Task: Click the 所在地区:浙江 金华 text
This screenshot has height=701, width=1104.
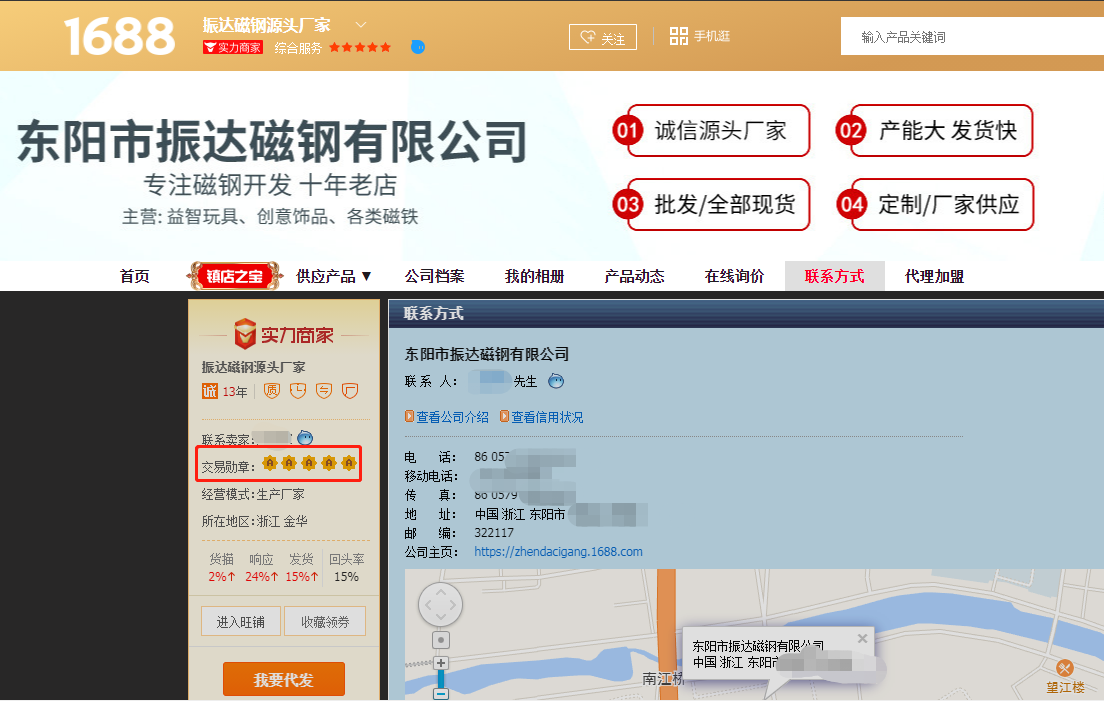Action: (x=255, y=521)
